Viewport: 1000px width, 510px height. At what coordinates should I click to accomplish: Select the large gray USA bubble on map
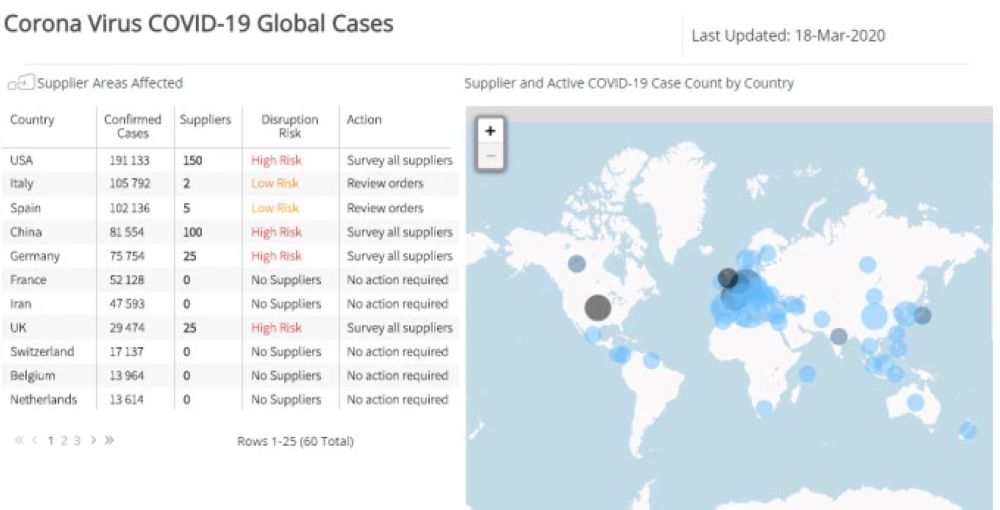[597, 307]
